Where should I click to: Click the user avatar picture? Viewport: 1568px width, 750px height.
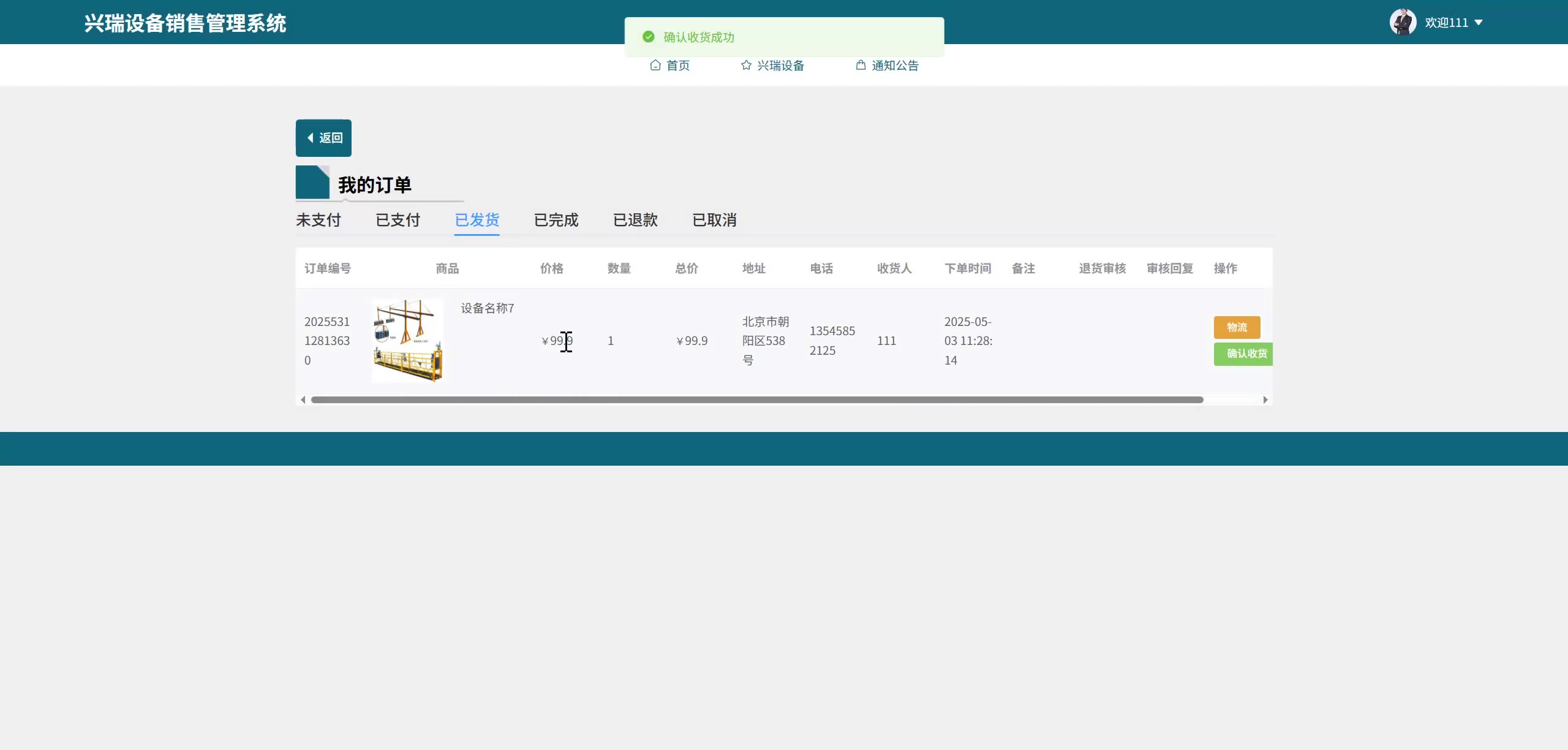coord(1403,22)
